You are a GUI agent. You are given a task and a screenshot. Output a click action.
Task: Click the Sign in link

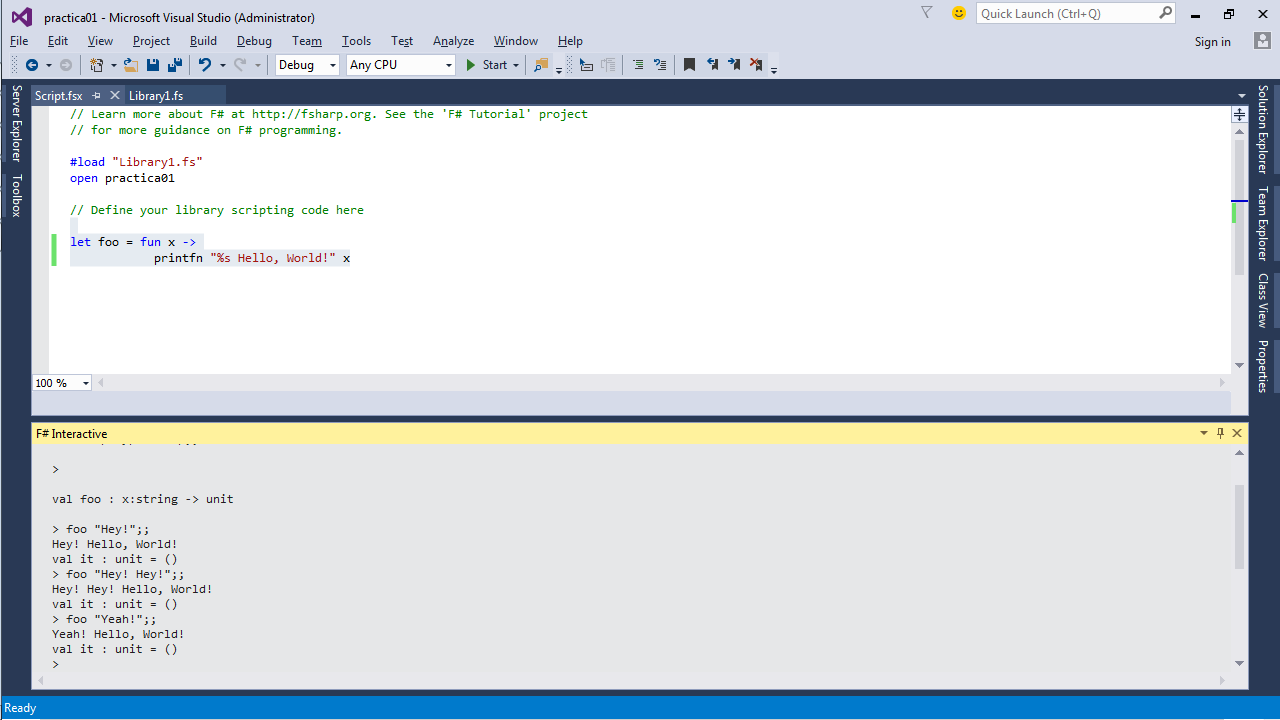point(1212,42)
